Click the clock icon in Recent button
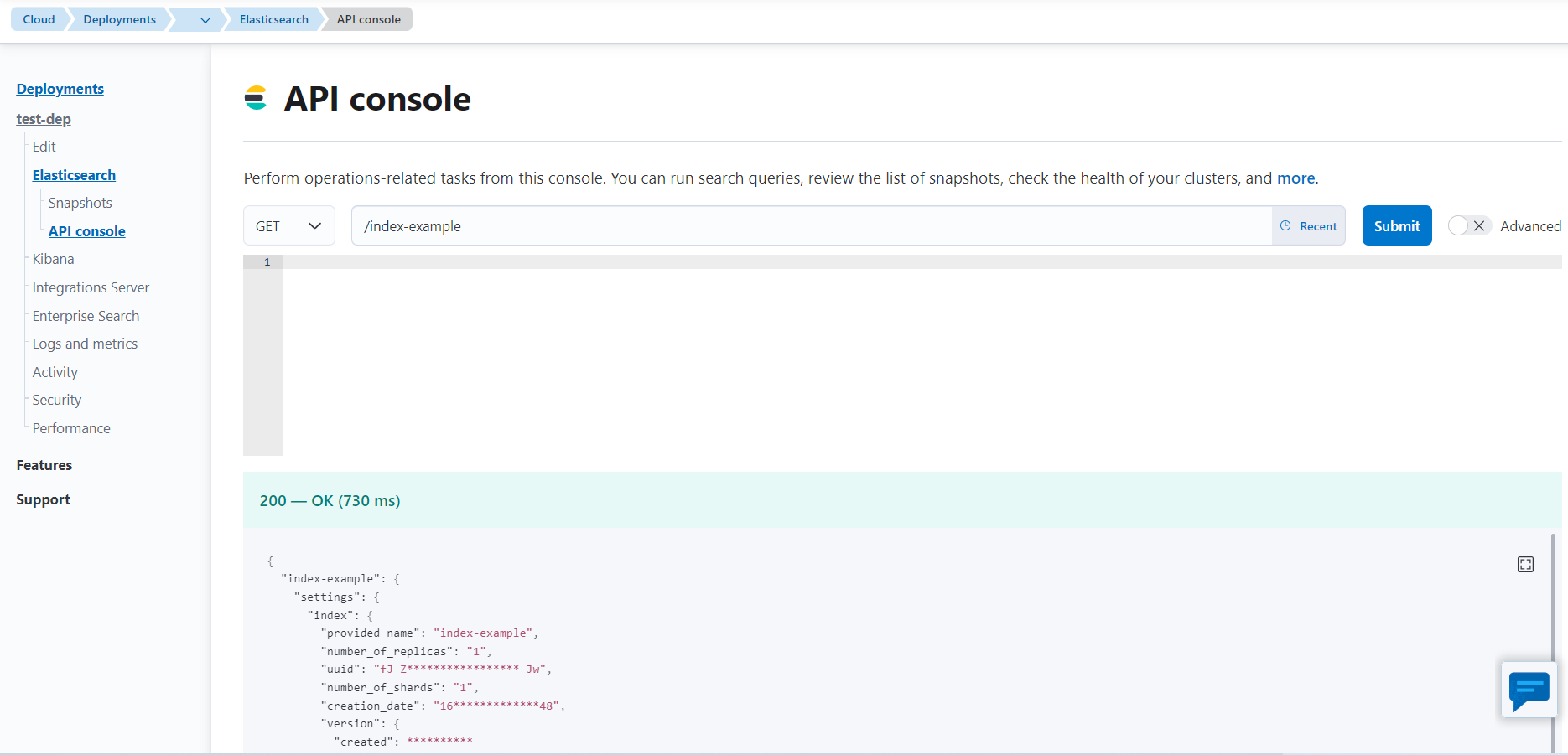This screenshot has height=755, width=1568. [1285, 225]
